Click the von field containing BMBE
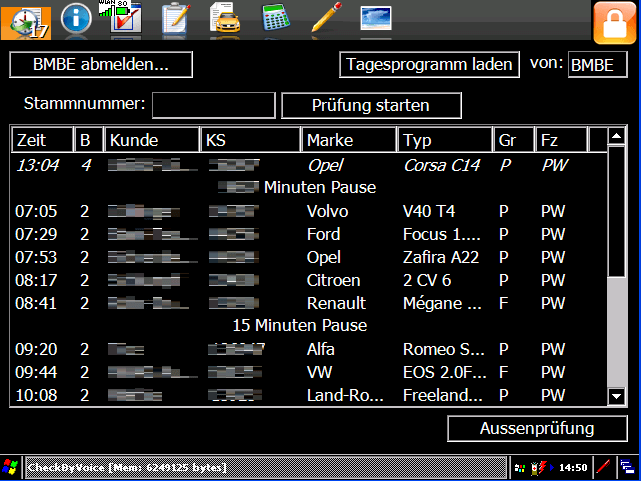Viewport: 641px width, 481px height. [597, 65]
